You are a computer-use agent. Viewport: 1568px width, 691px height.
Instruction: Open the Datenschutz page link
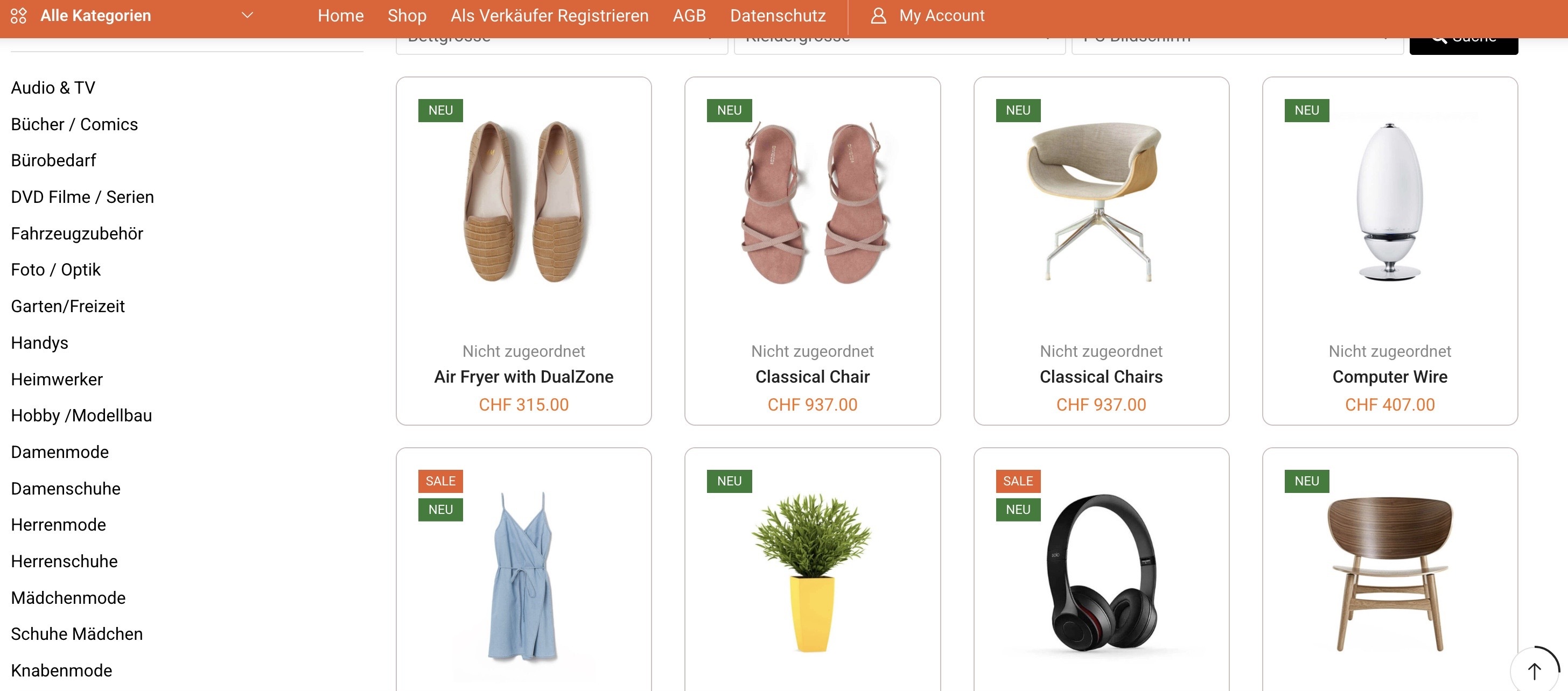point(778,16)
